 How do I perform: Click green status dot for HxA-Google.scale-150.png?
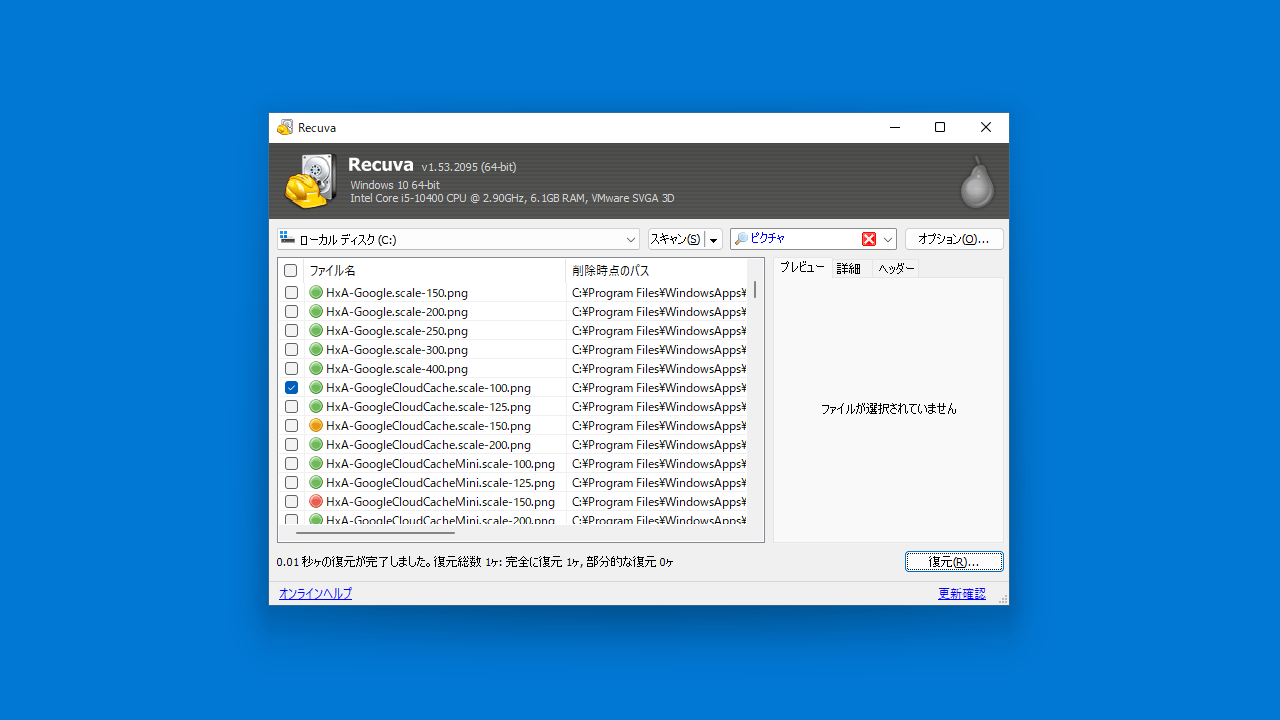[316, 293]
